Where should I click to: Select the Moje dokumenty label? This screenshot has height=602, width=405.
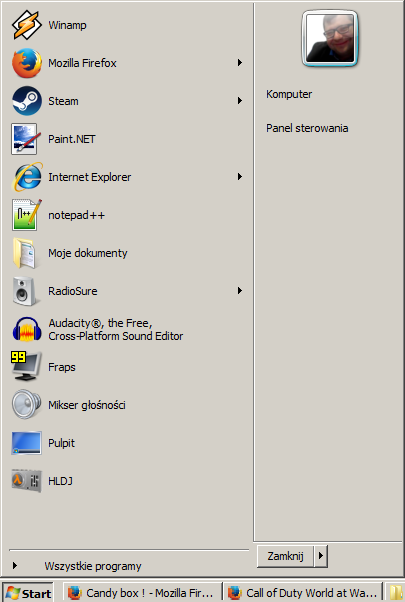tap(88, 253)
